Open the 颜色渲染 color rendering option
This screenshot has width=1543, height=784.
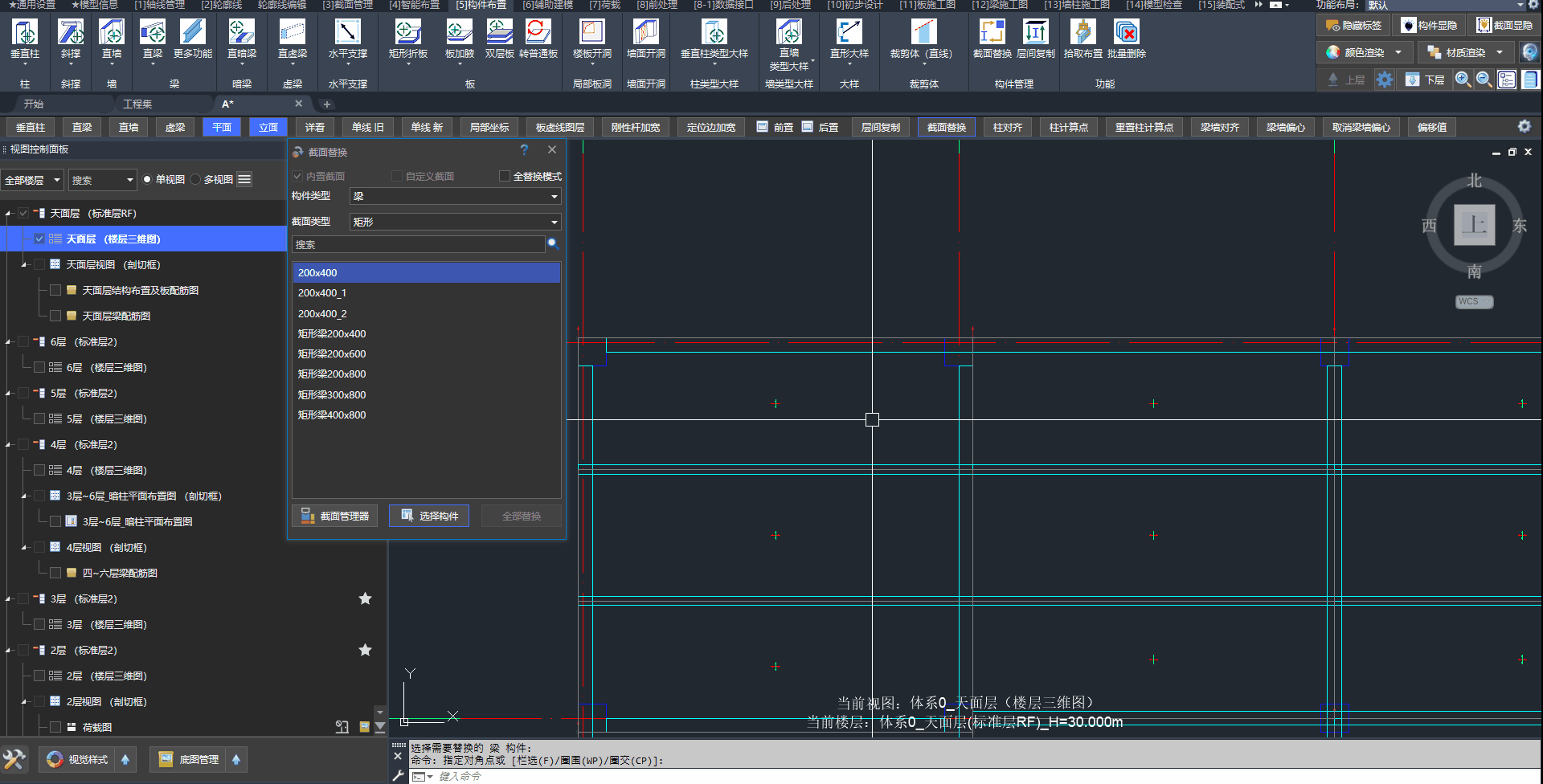coord(1364,52)
